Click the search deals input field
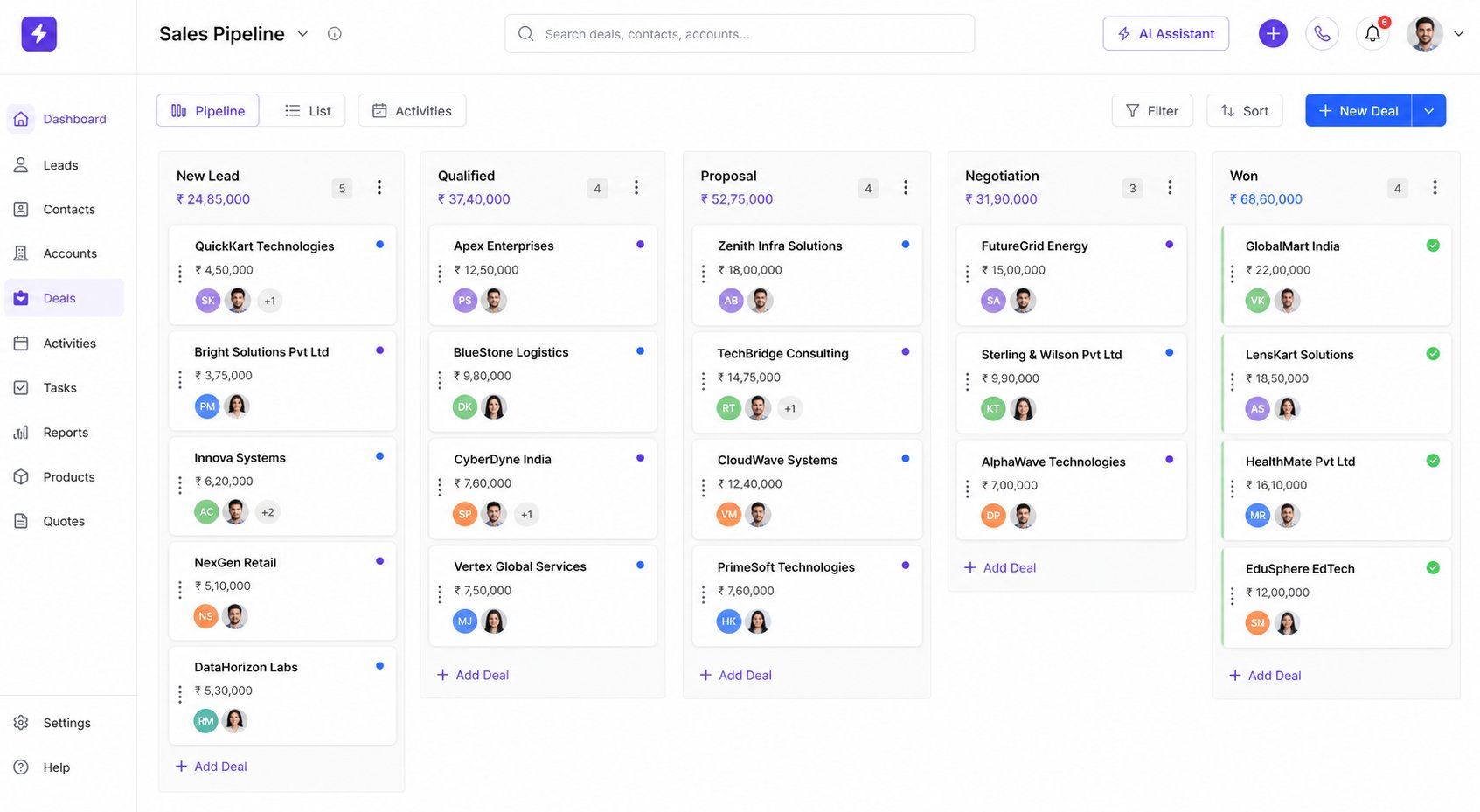1480x812 pixels. (x=740, y=34)
